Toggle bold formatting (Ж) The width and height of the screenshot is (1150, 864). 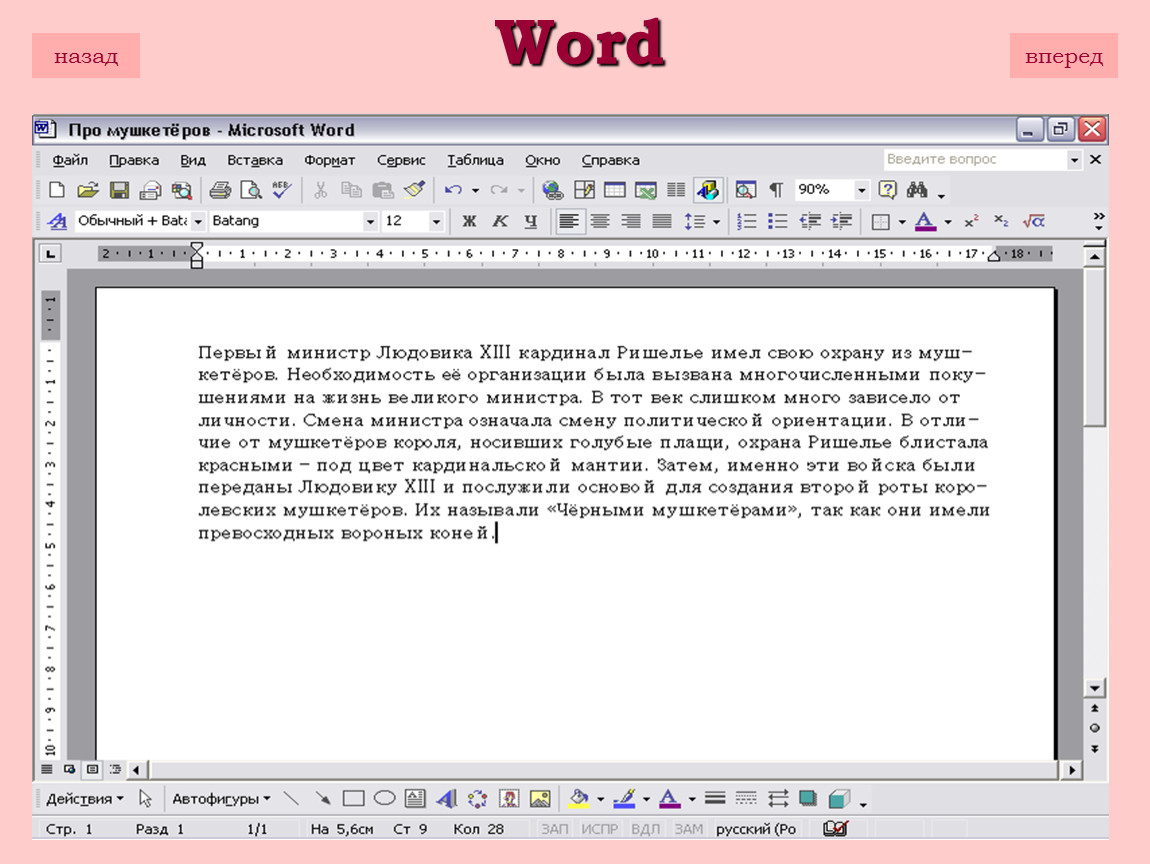(x=469, y=222)
